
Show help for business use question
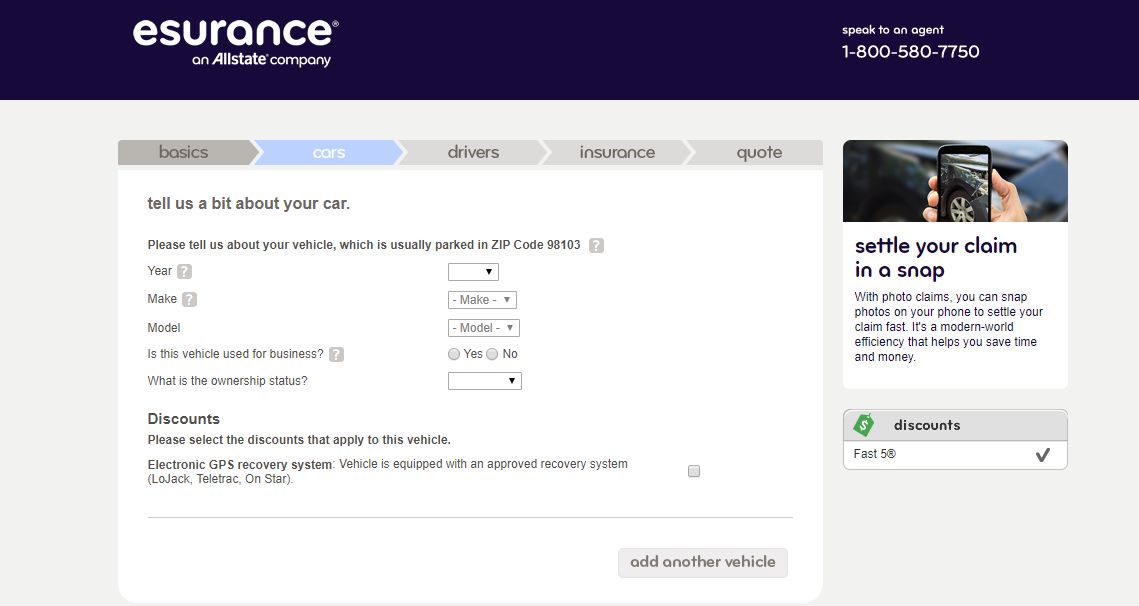click(x=336, y=354)
